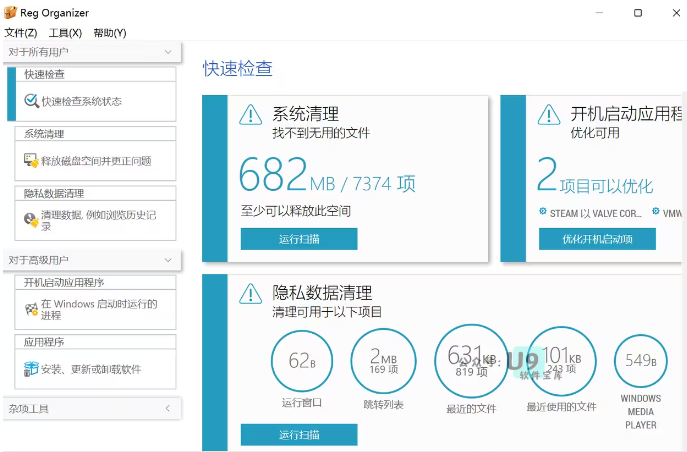Image resolution: width=687 pixels, height=452 pixels.
Task: Collapse the 对于高级用户 section chevron
Action: (x=168, y=260)
